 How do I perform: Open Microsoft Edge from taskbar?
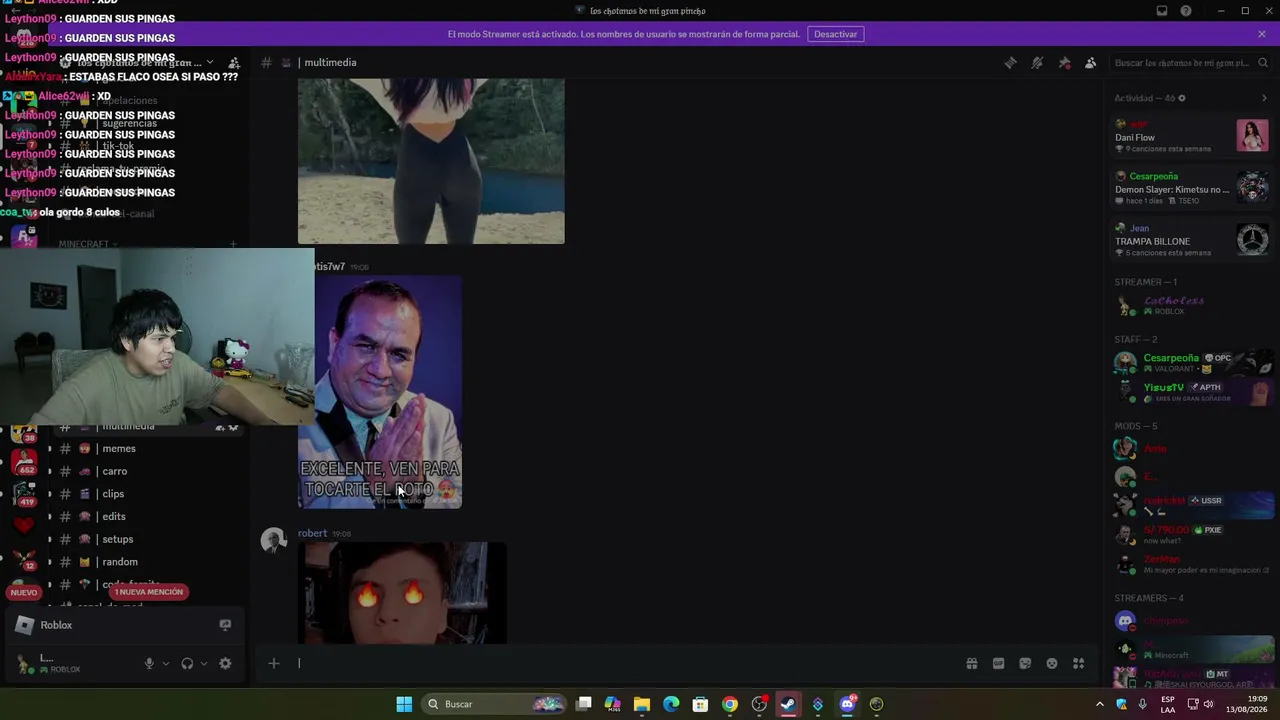pos(671,704)
